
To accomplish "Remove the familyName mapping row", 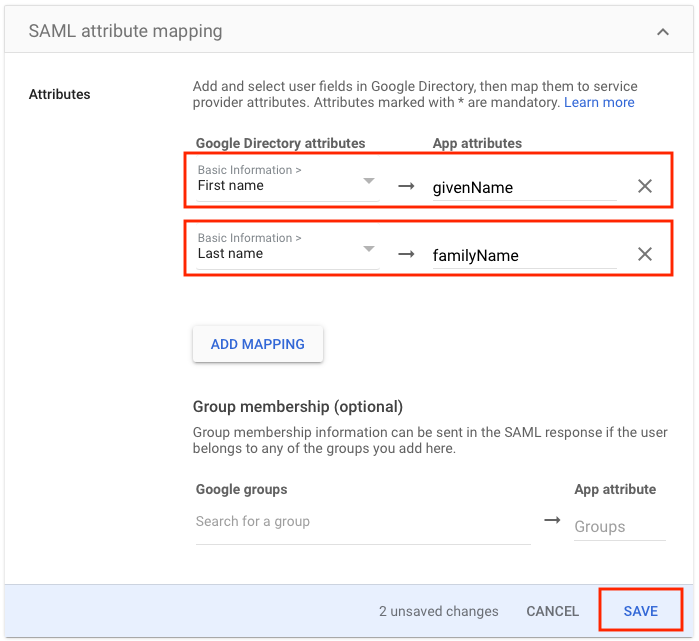I will (645, 254).
